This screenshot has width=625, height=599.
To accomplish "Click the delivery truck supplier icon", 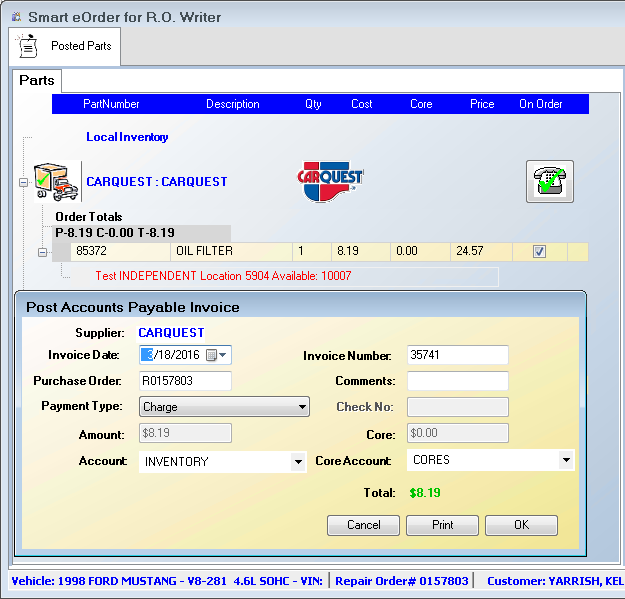I will click(x=56, y=182).
